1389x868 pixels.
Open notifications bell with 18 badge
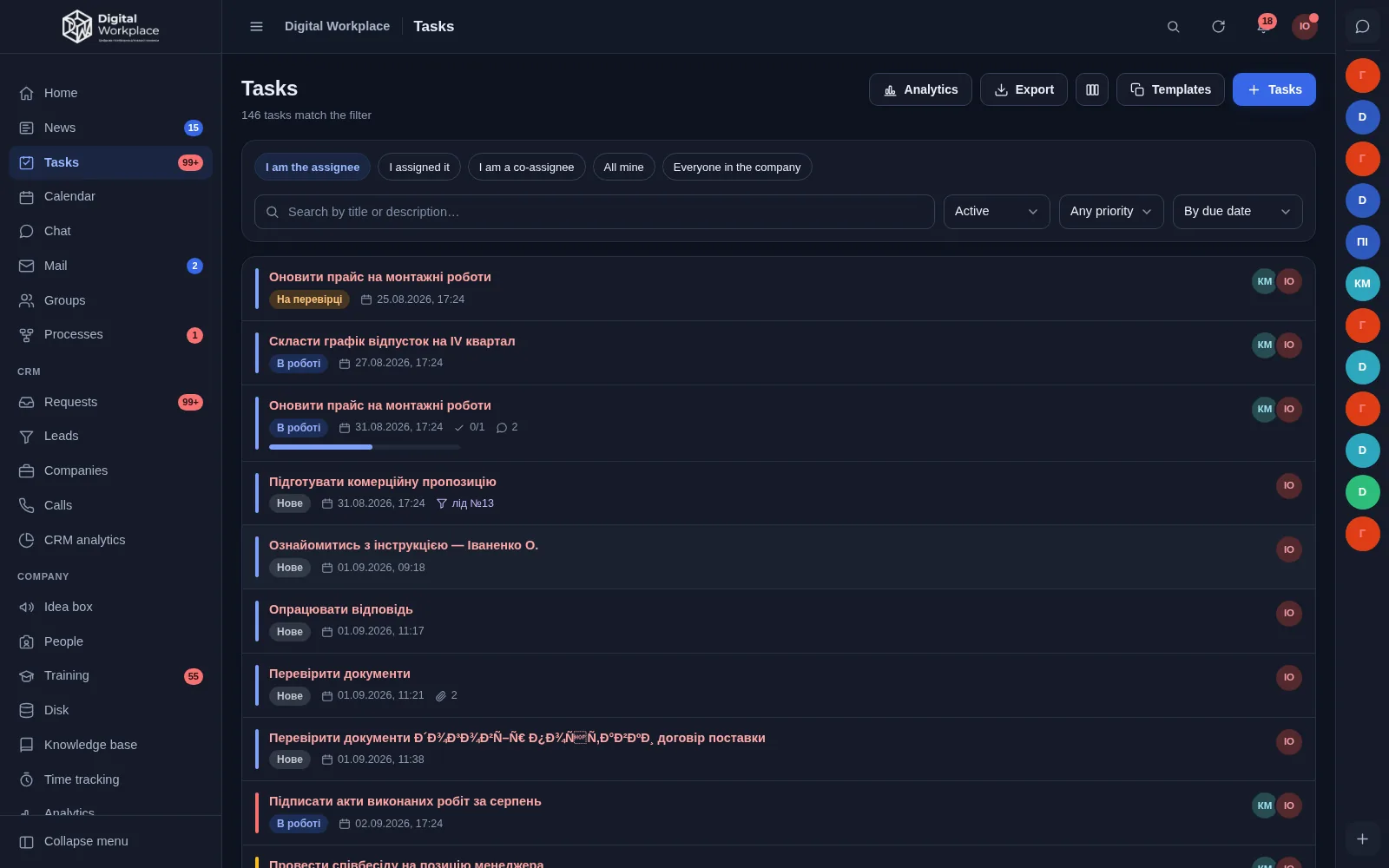coord(1263,26)
